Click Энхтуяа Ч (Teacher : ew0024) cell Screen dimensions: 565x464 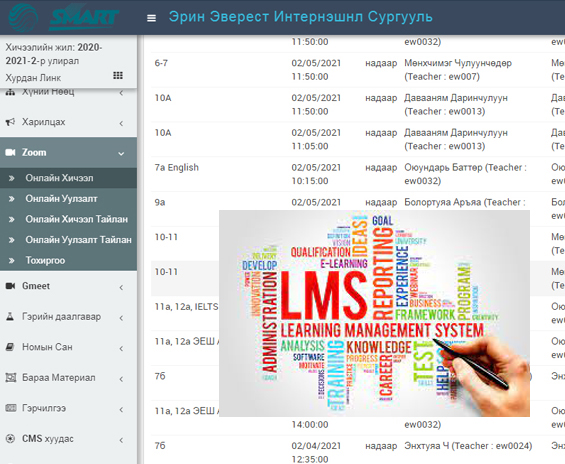click(468, 446)
